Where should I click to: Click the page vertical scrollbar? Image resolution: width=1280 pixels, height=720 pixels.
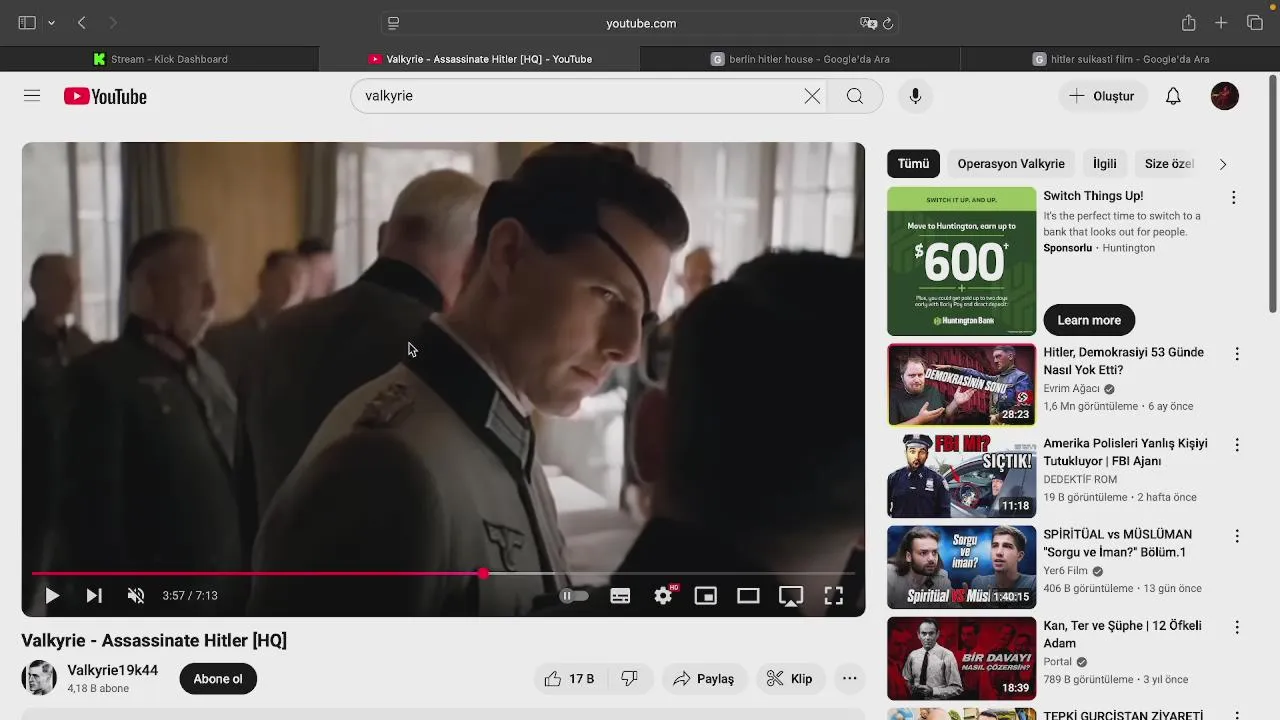[x=1273, y=195]
